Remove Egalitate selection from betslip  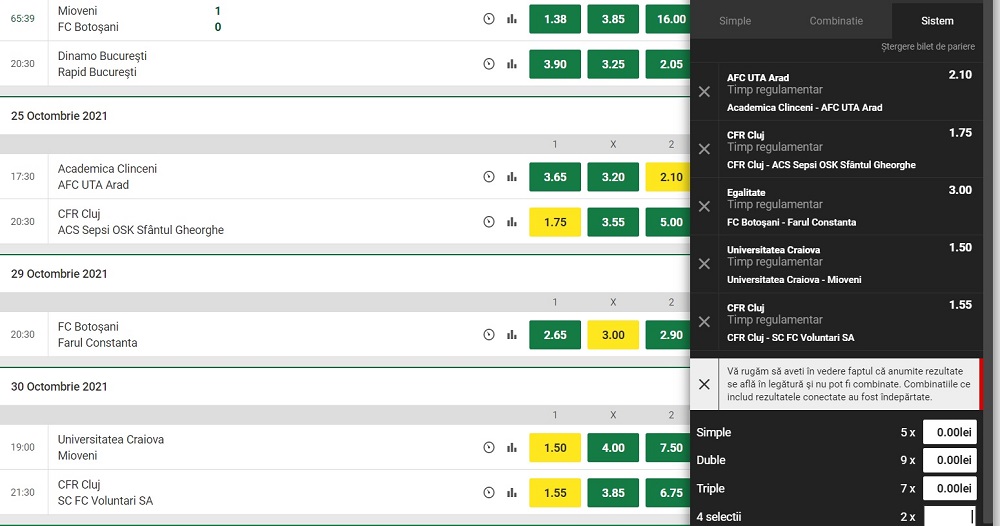point(704,207)
